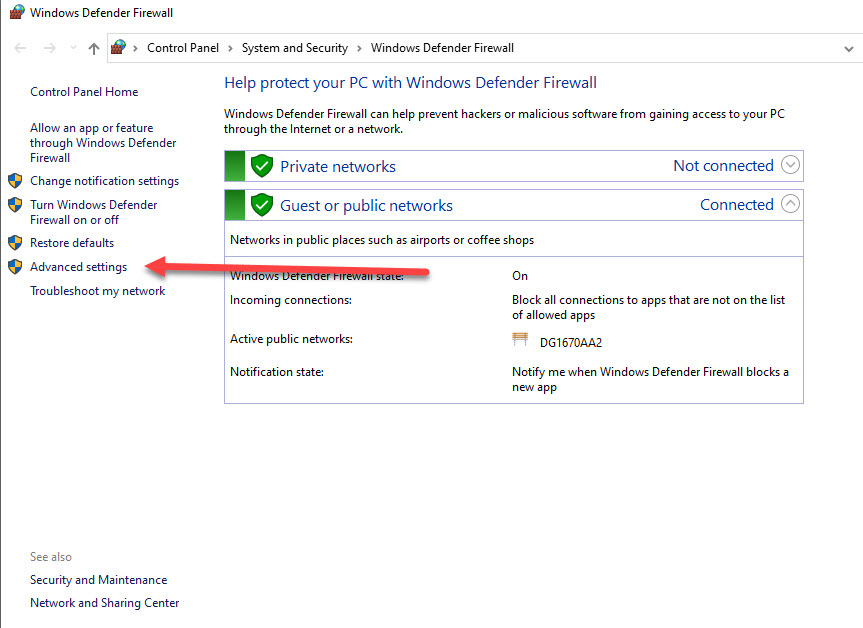Viewport: 863px width, 628px height.
Task: Click green shield icon for Guest or public networks
Action: 262,205
